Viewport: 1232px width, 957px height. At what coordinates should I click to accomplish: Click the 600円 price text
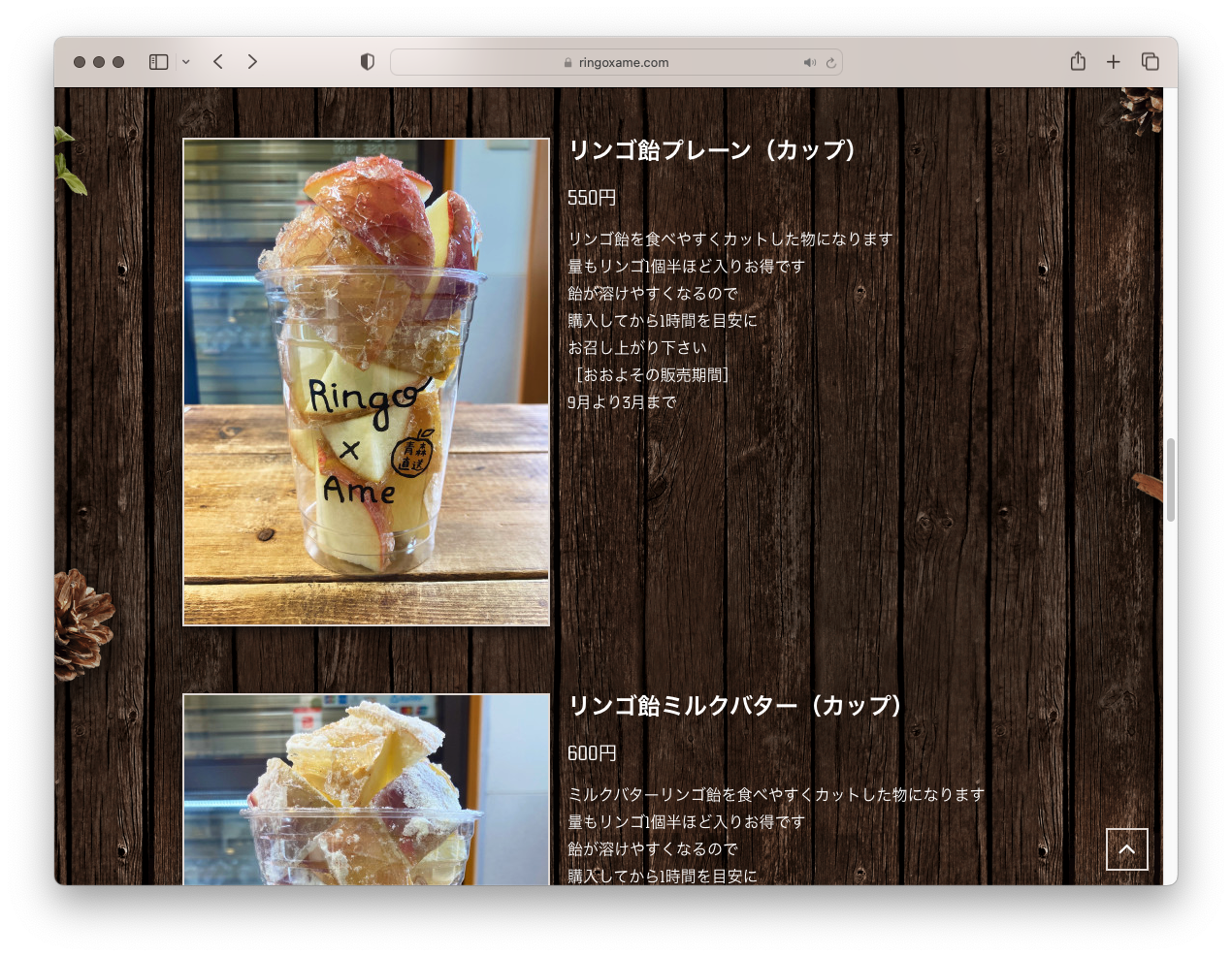point(592,753)
